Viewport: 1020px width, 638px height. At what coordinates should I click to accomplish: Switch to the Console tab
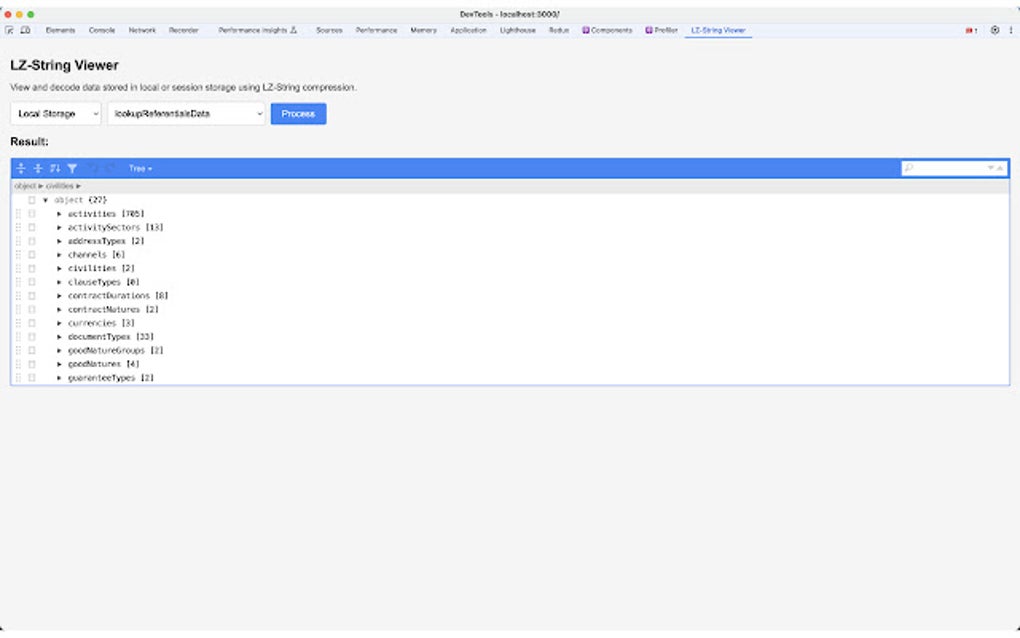coord(100,30)
